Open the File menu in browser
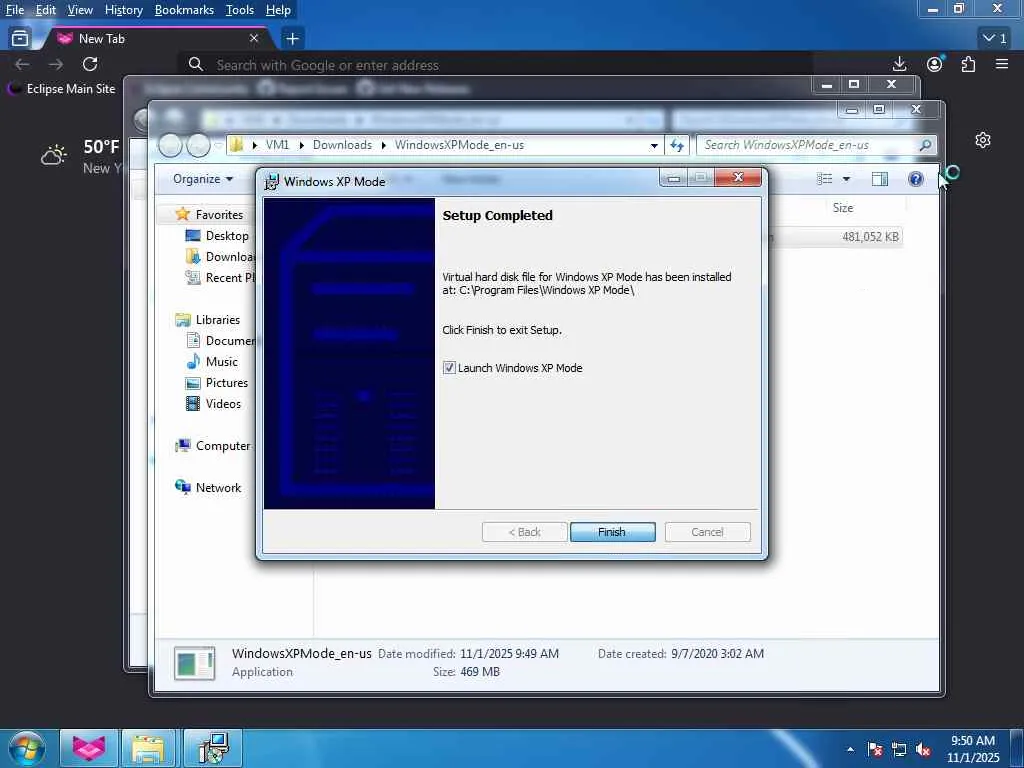The height and width of the screenshot is (768, 1024). [15, 10]
